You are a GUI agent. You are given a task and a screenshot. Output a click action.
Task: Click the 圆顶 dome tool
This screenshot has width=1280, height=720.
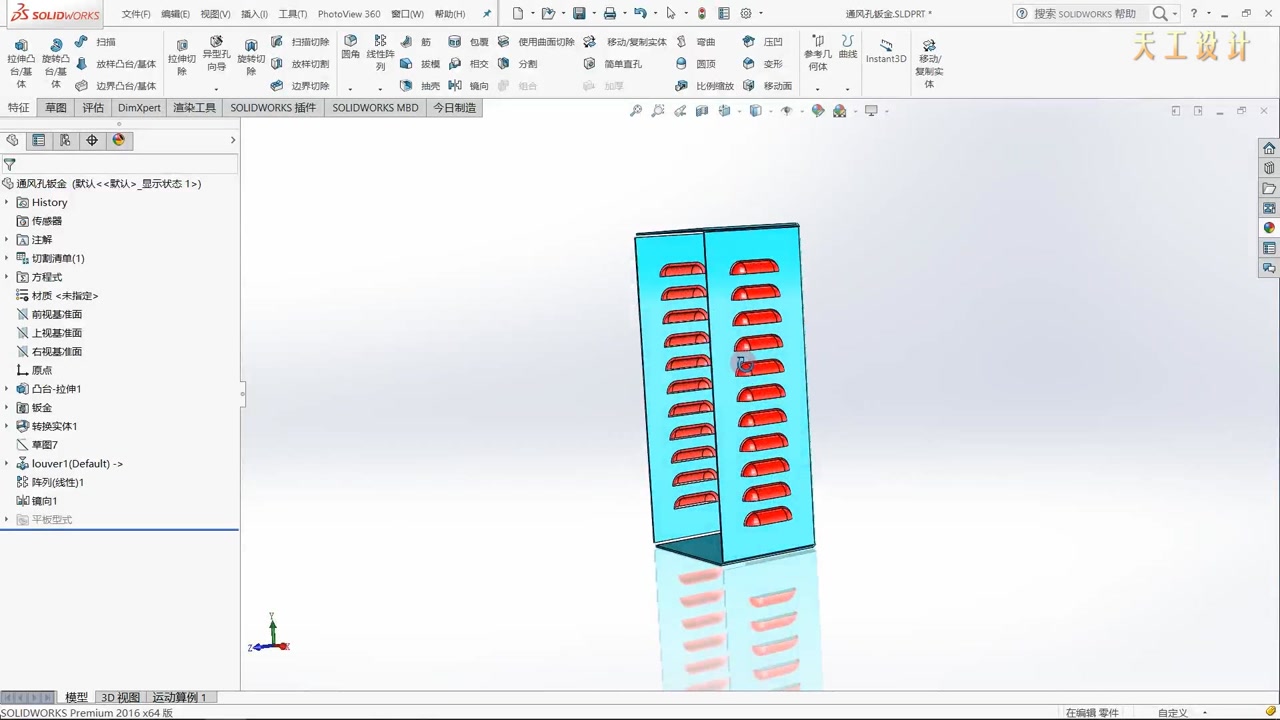[696, 64]
